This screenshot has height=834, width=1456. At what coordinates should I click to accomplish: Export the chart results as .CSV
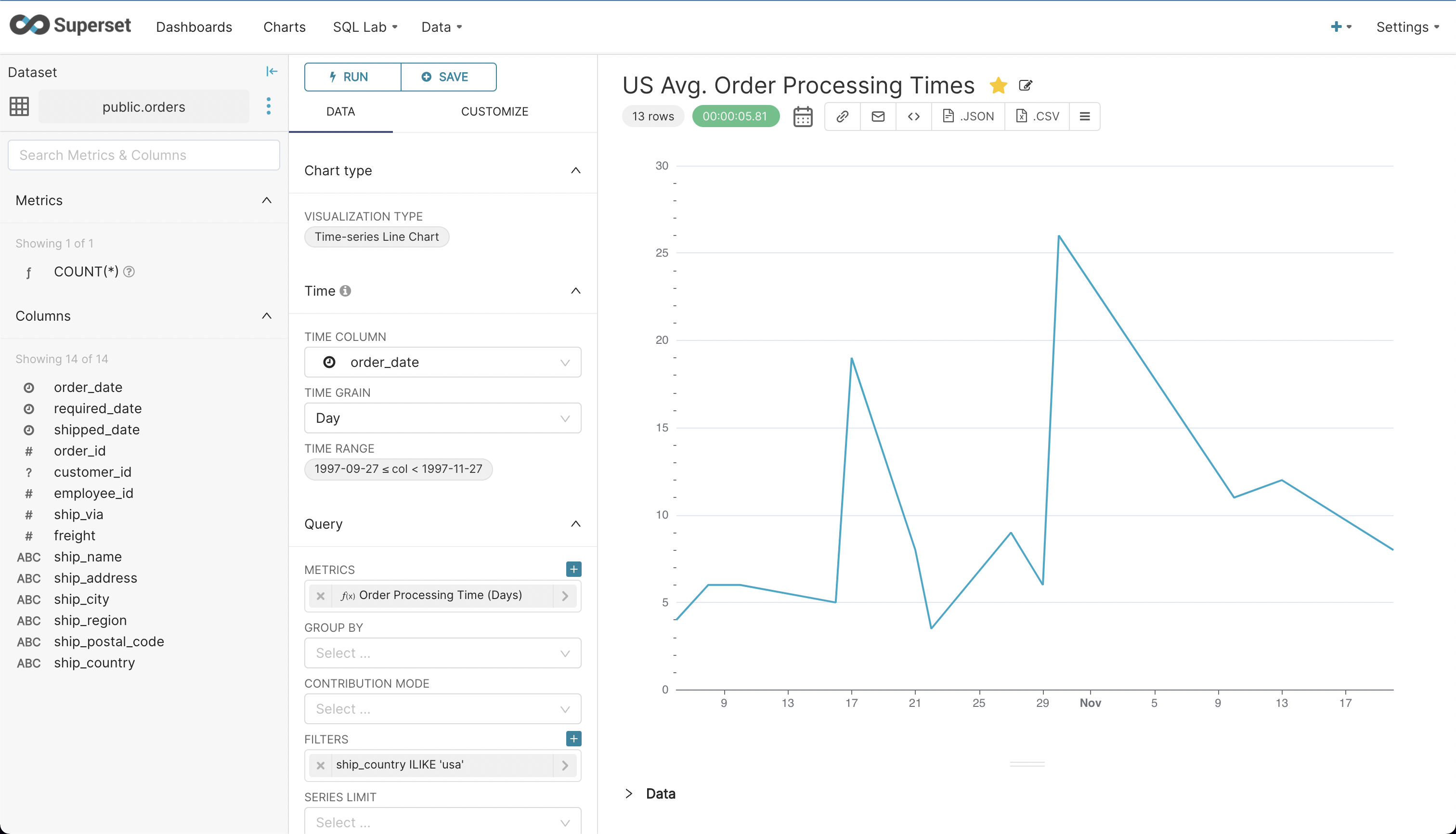tap(1038, 116)
